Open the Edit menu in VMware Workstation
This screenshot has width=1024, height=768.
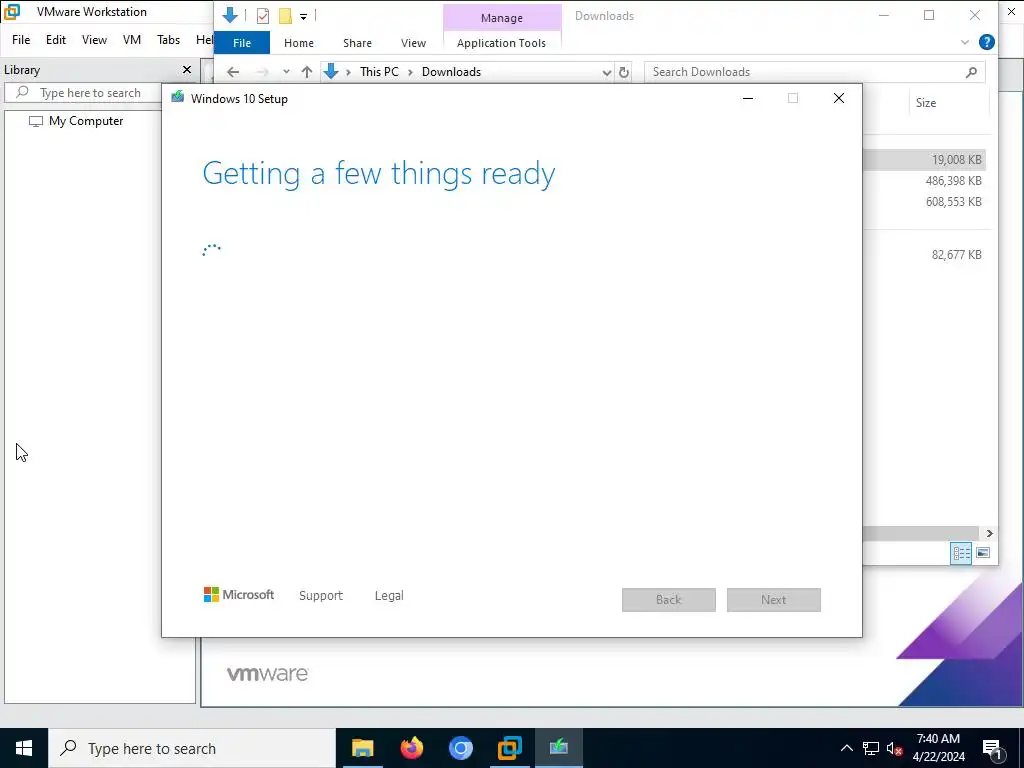click(x=56, y=40)
